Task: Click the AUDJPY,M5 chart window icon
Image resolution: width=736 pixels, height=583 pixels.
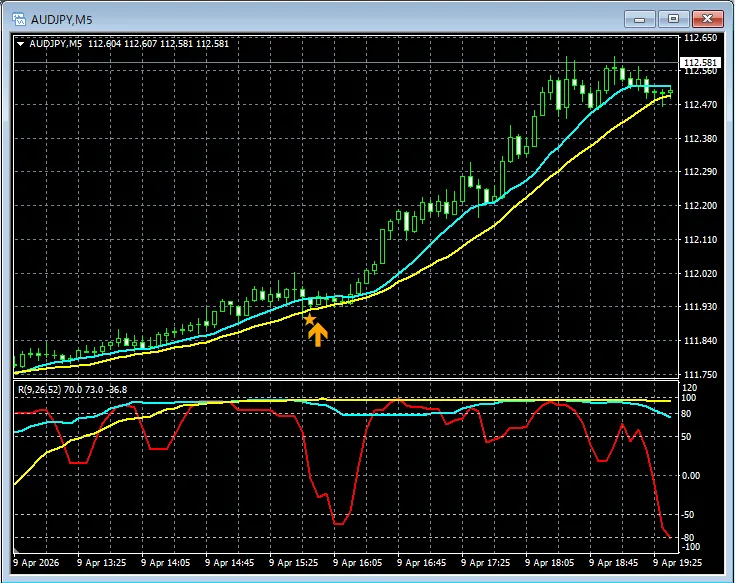Action: click(19, 19)
